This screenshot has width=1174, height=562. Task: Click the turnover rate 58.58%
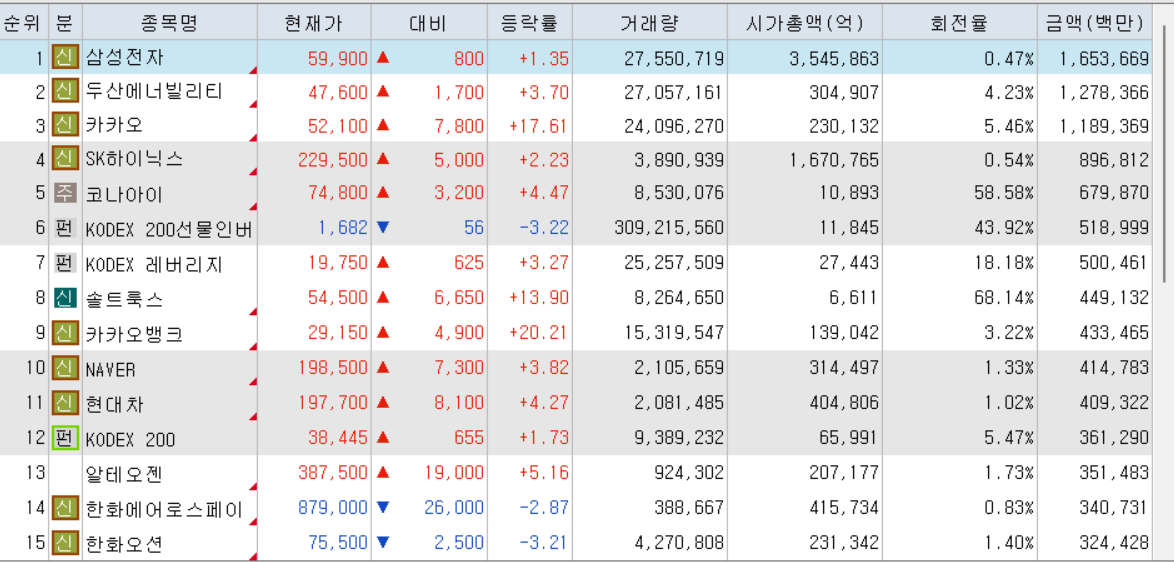pyautogui.click(x=1006, y=193)
